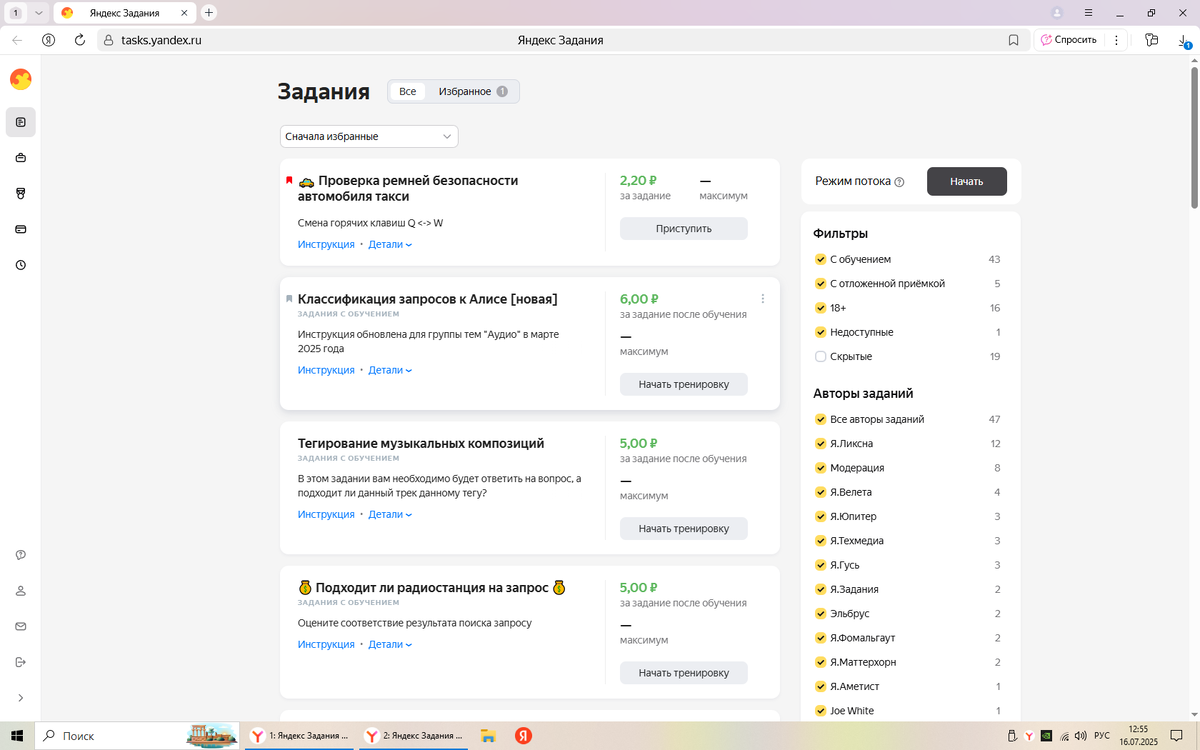Open options dots beside Спросить button

point(1114,40)
